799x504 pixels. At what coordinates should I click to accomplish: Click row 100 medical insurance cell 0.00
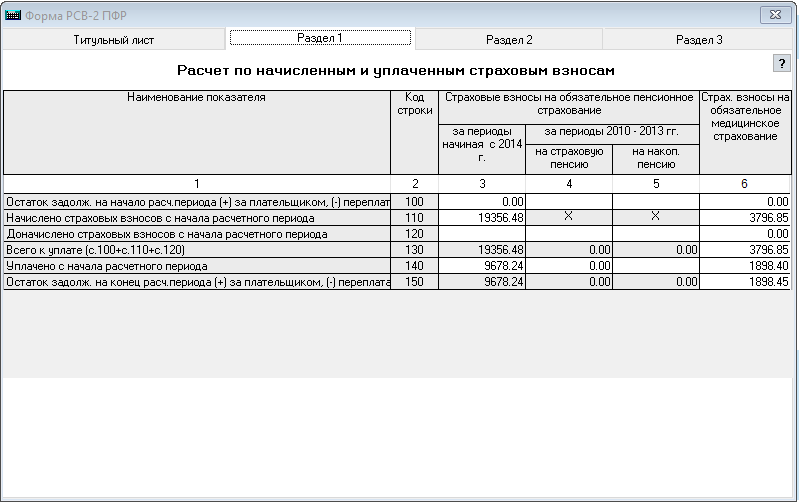point(745,202)
